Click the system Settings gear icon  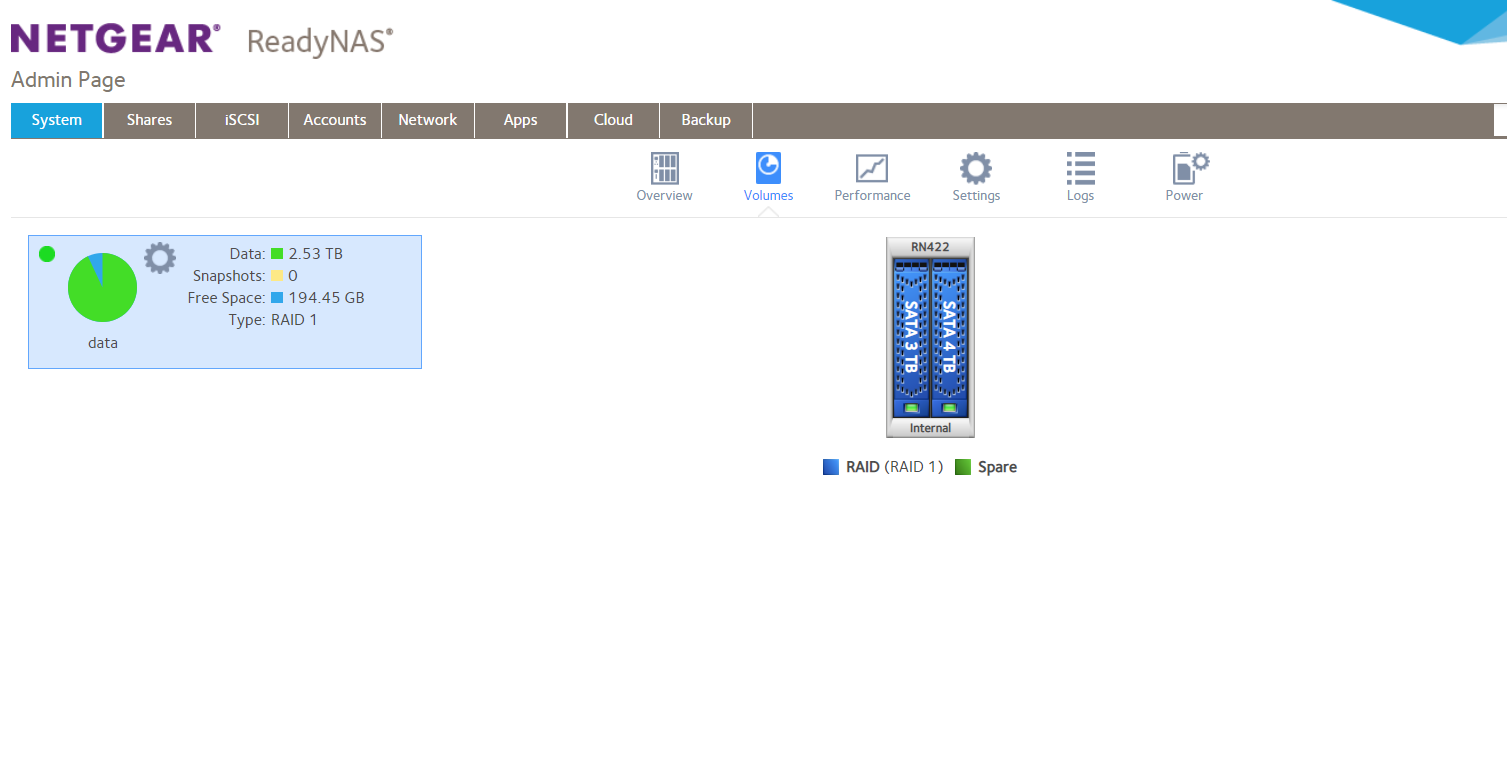(975, 176)
